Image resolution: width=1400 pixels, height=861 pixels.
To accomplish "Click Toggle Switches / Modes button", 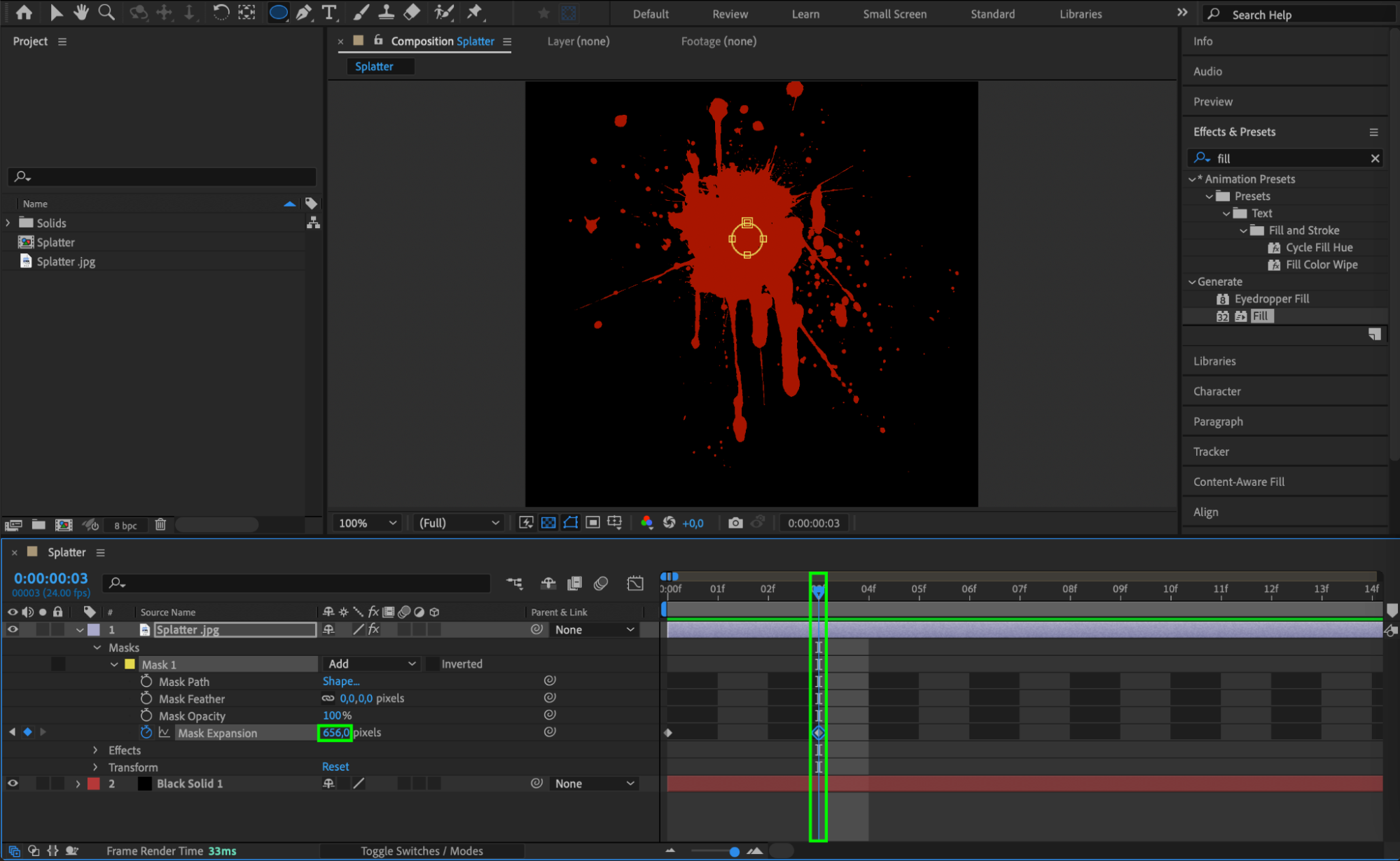I will coord(422,850).
